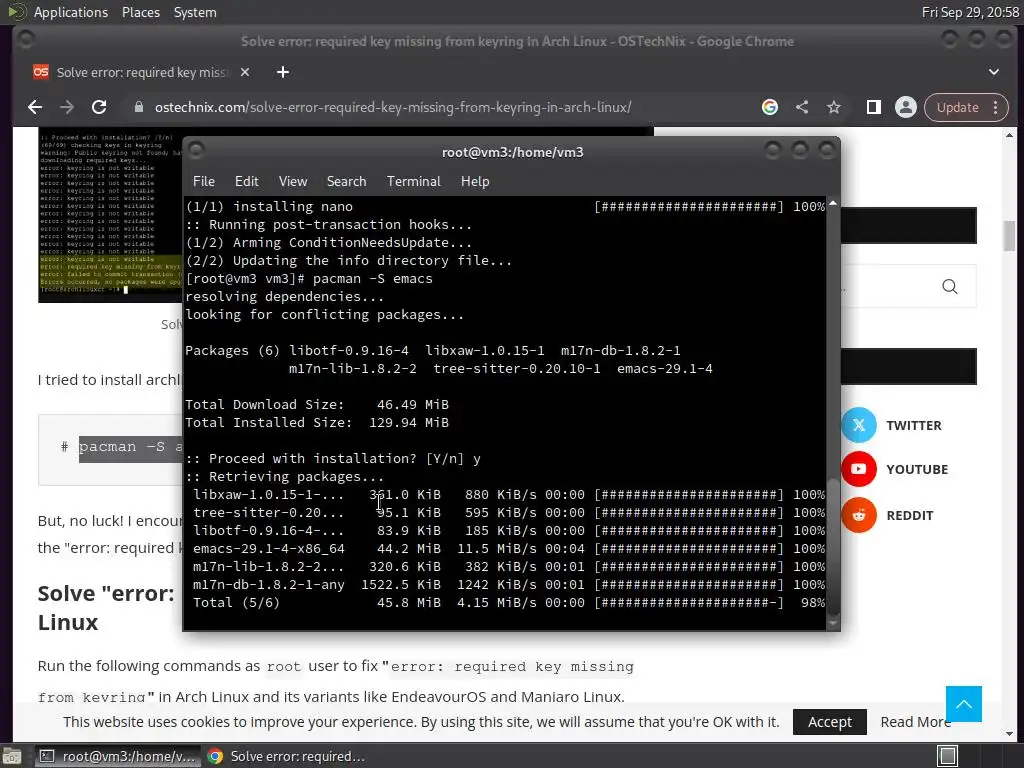Open the Terminal menu in terminal
1024x768 pixels.
(x=413, y=182)
